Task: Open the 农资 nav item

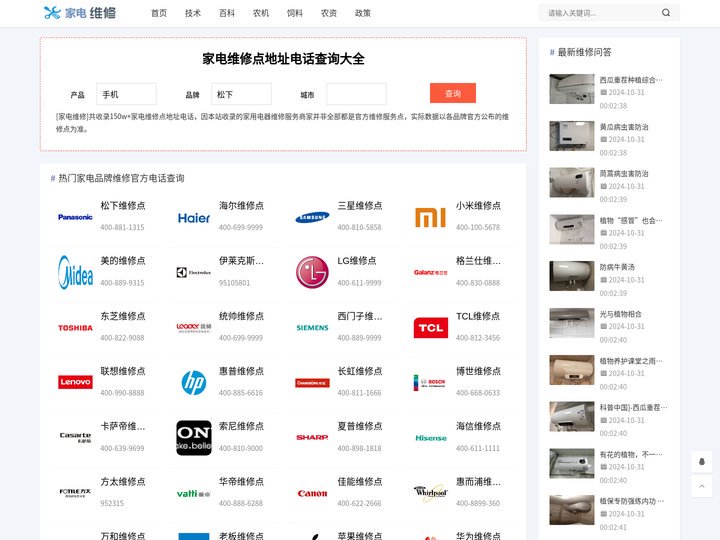Action: 329,13
